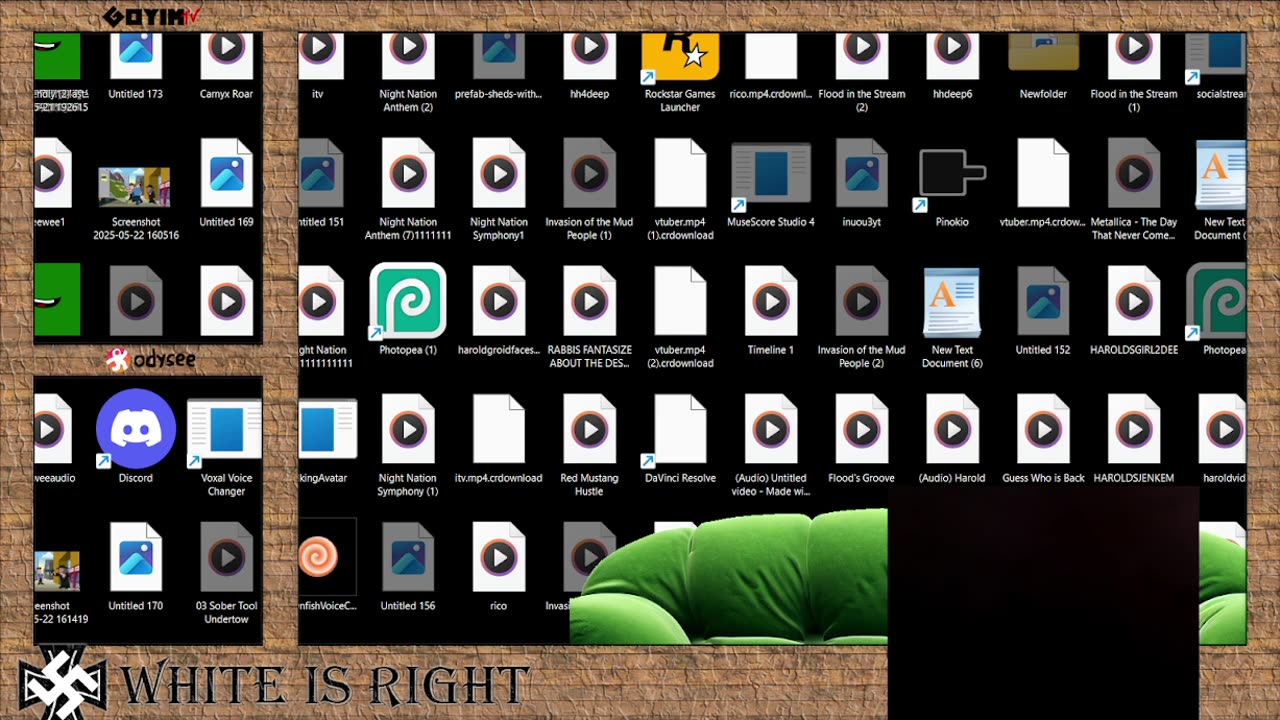Open New Text Document (6) file
This screenshot has height=720, width=1280.
coord(952,301)
